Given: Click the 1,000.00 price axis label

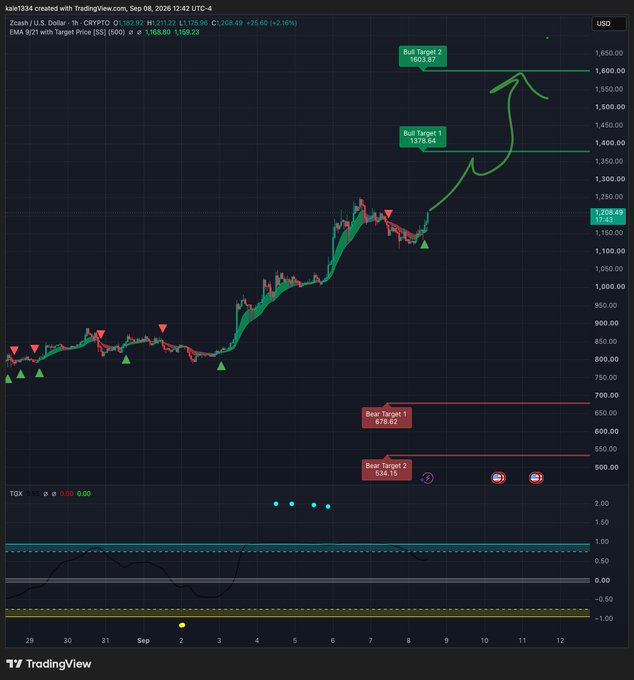Looking at the screenshot, I should [x=610, y=287].
